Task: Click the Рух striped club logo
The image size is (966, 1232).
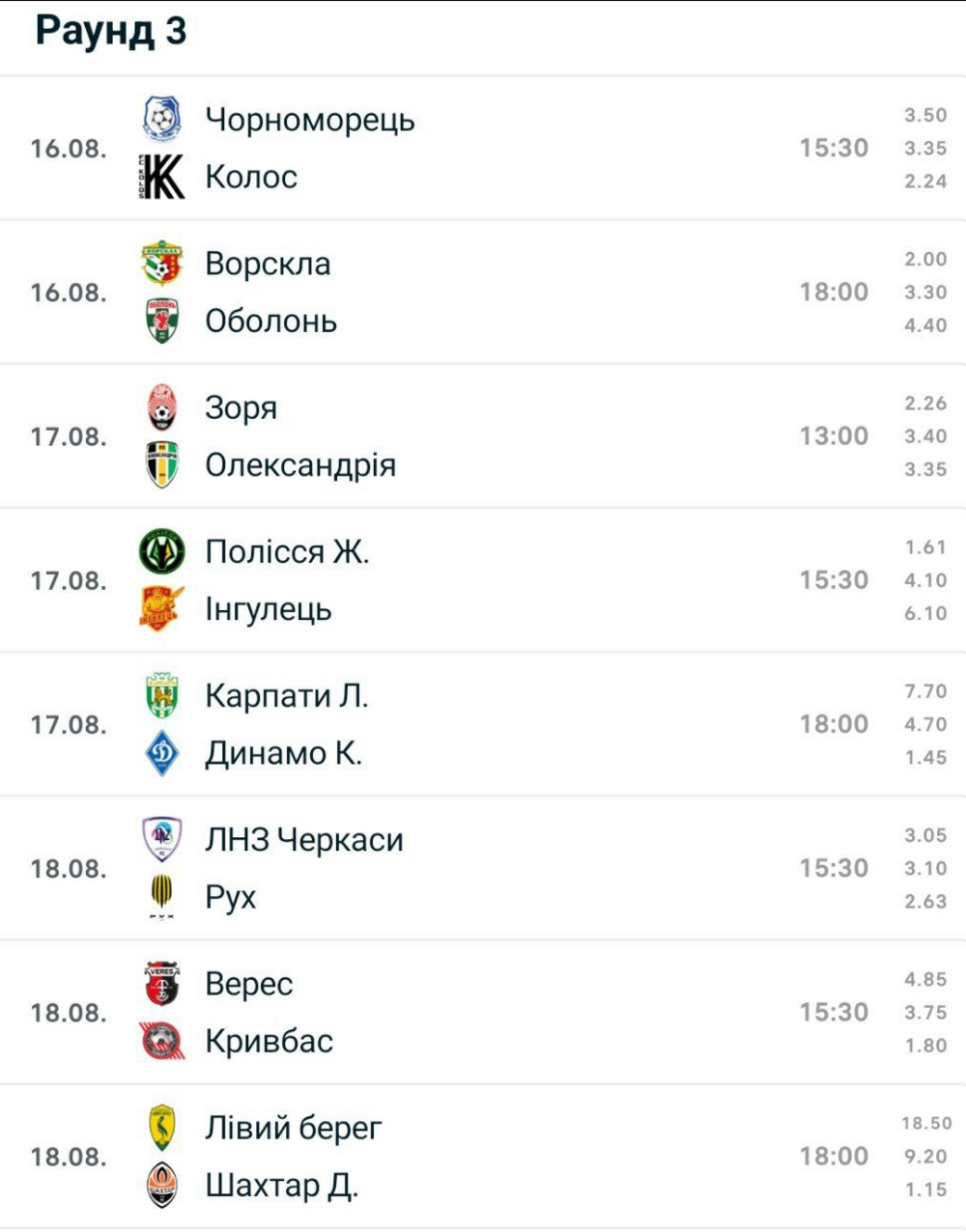Action: [162, 897]
